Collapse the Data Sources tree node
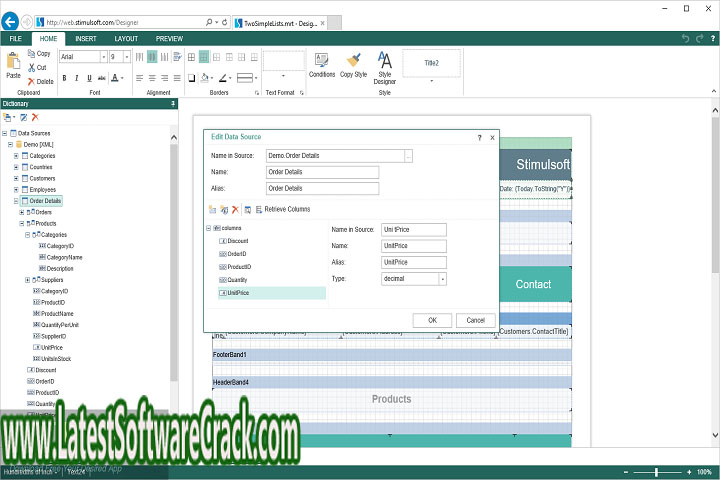The width and height of the screenshot is (720, 480). (5, 133)
